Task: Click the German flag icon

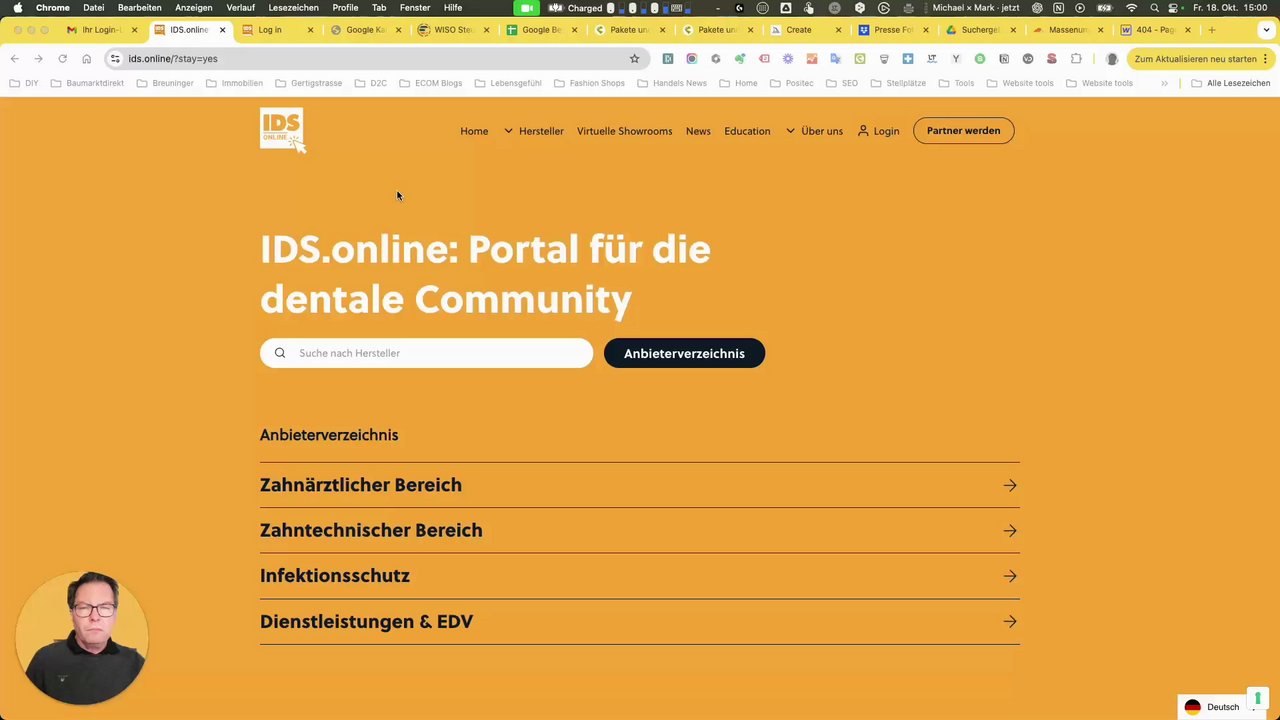Action: point(1192,707)
